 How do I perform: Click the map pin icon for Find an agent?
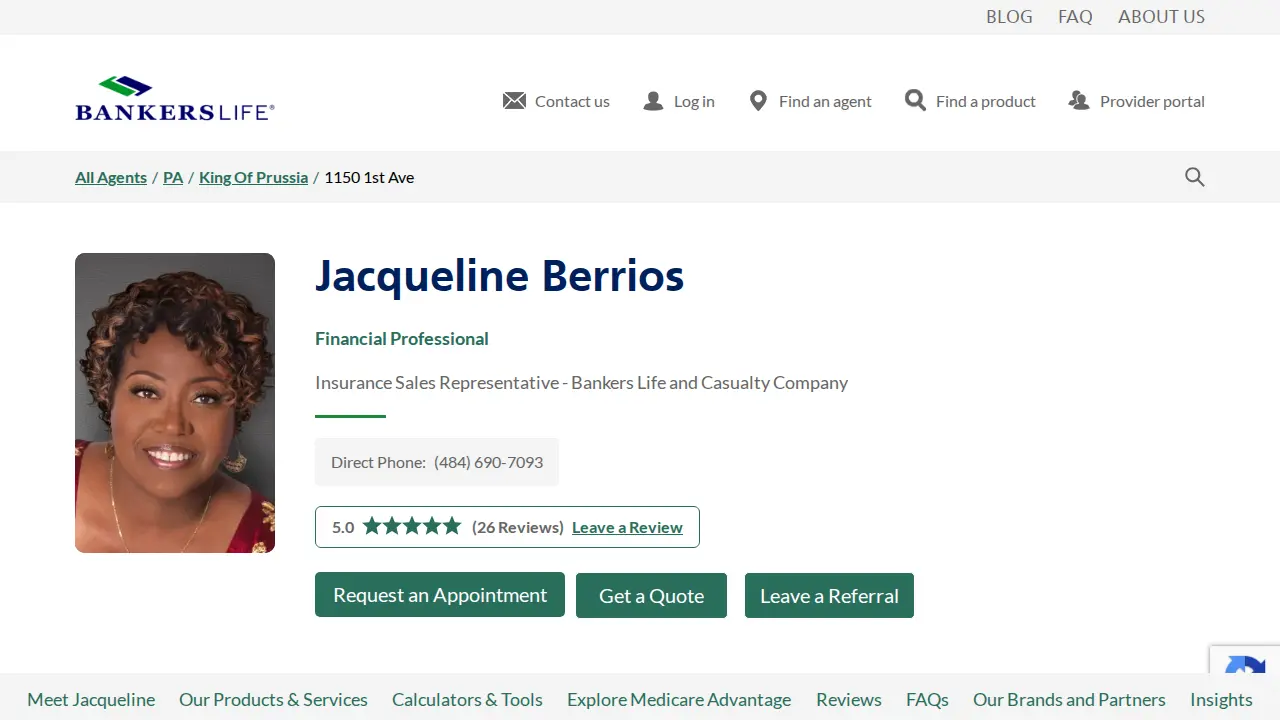758,101
